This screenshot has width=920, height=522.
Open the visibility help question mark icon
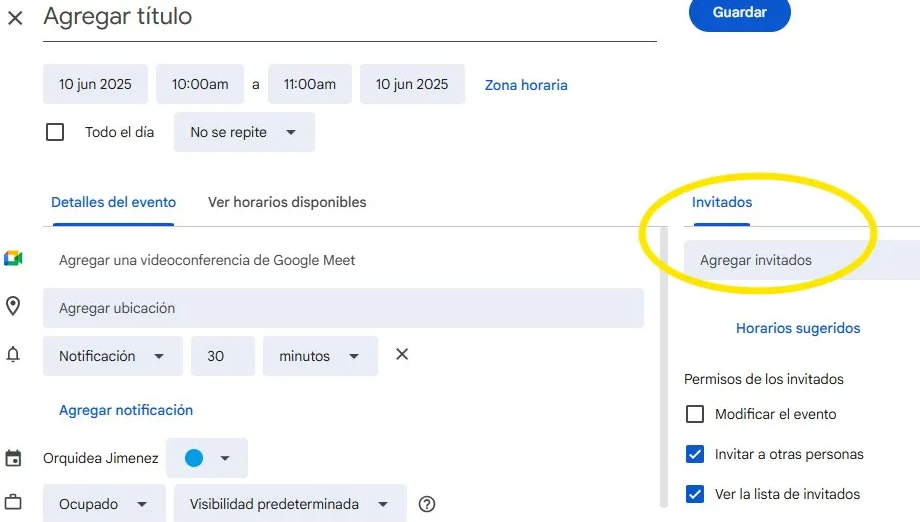[x=427, y=504]
